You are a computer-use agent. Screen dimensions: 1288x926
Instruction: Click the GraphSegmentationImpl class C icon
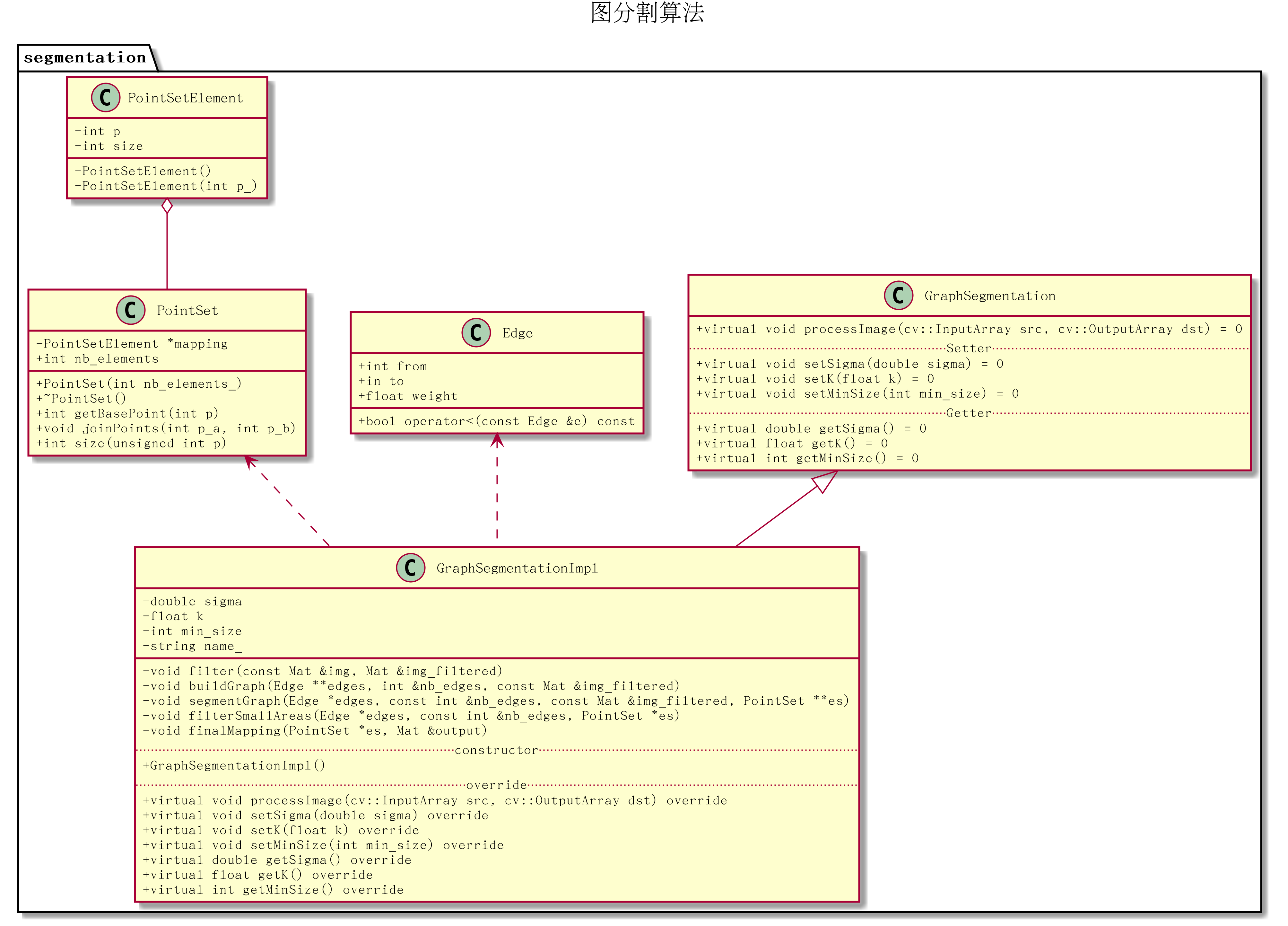pos(411,568)
